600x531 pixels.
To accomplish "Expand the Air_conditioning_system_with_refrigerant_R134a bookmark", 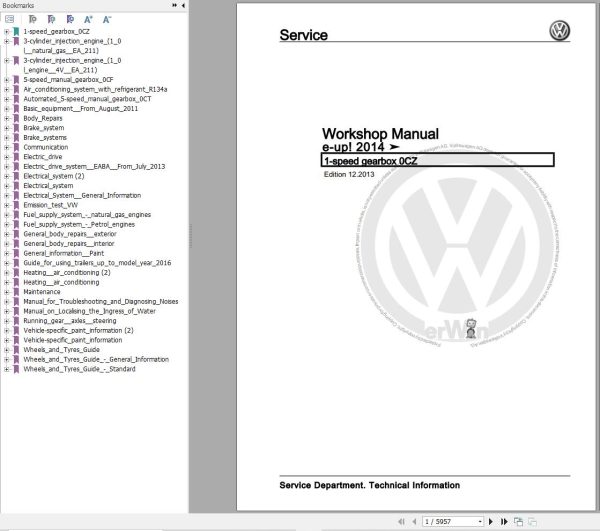I will click(6, 90).
